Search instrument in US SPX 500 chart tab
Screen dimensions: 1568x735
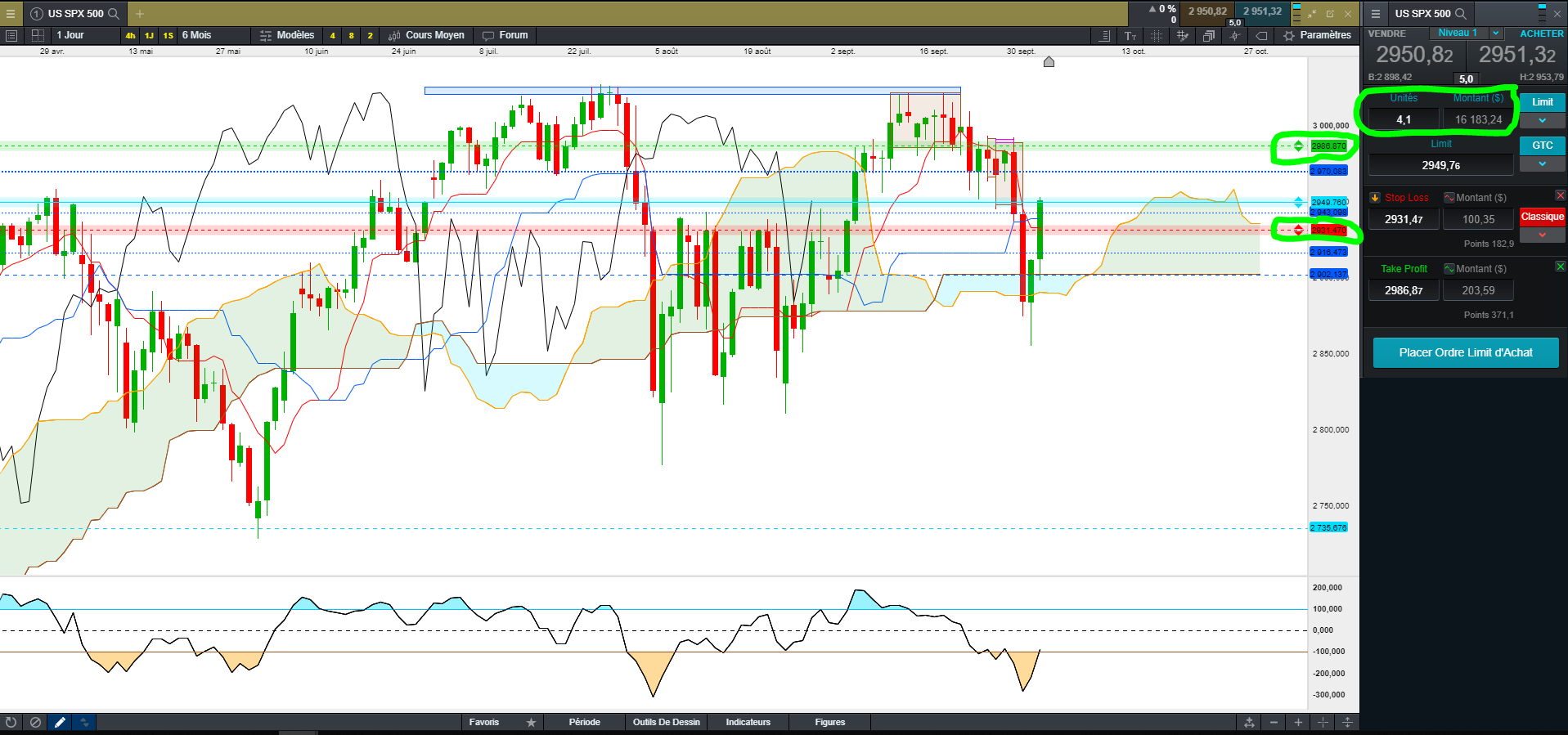pos(114,13)
